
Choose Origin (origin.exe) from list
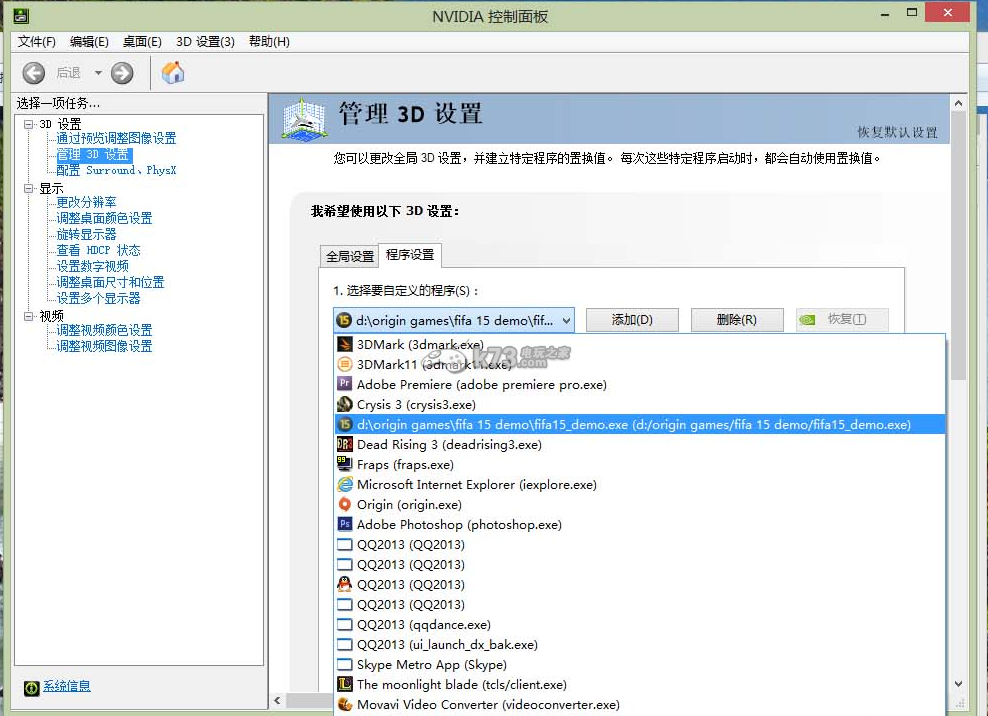(409, 505)
